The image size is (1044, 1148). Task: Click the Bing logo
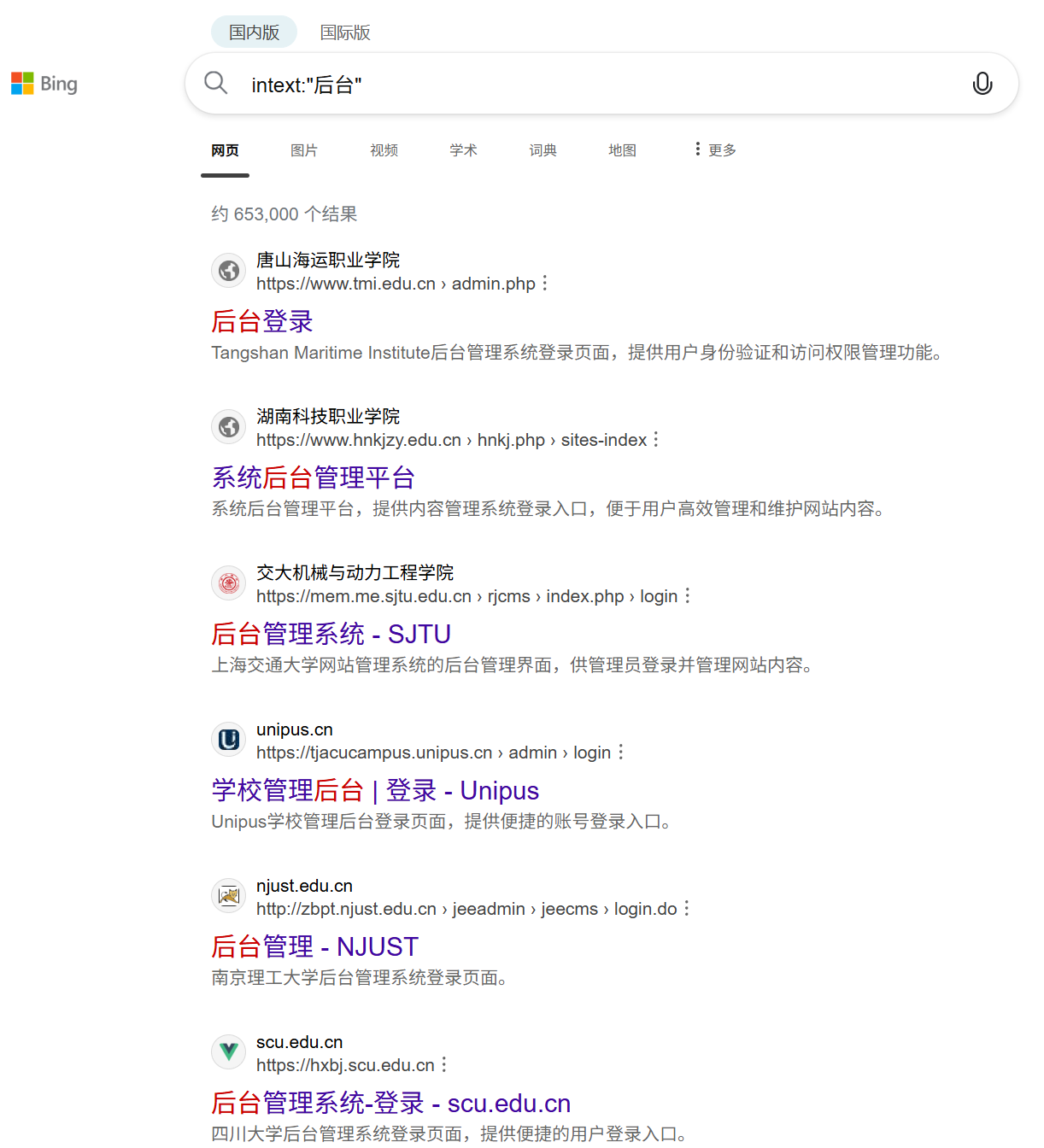[x=44, y=83]
